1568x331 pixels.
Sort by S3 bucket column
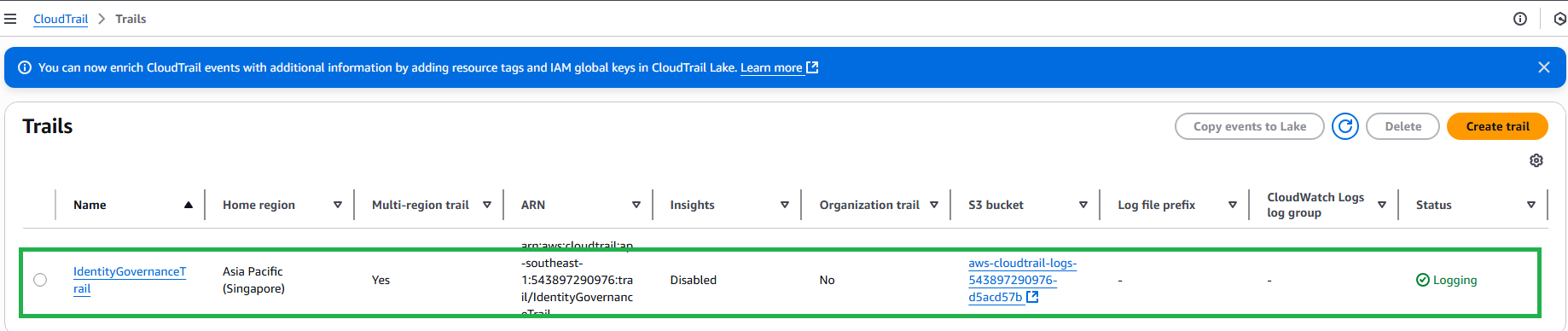point(1083,205)
